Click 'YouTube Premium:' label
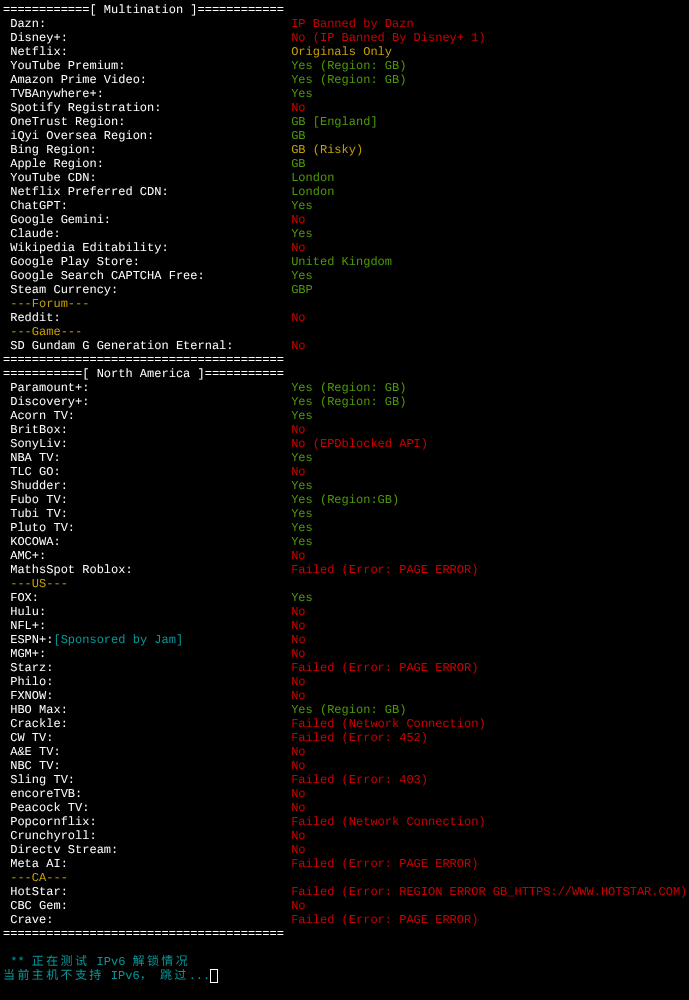Screen dimensions: 689x1000 point(67,66)
